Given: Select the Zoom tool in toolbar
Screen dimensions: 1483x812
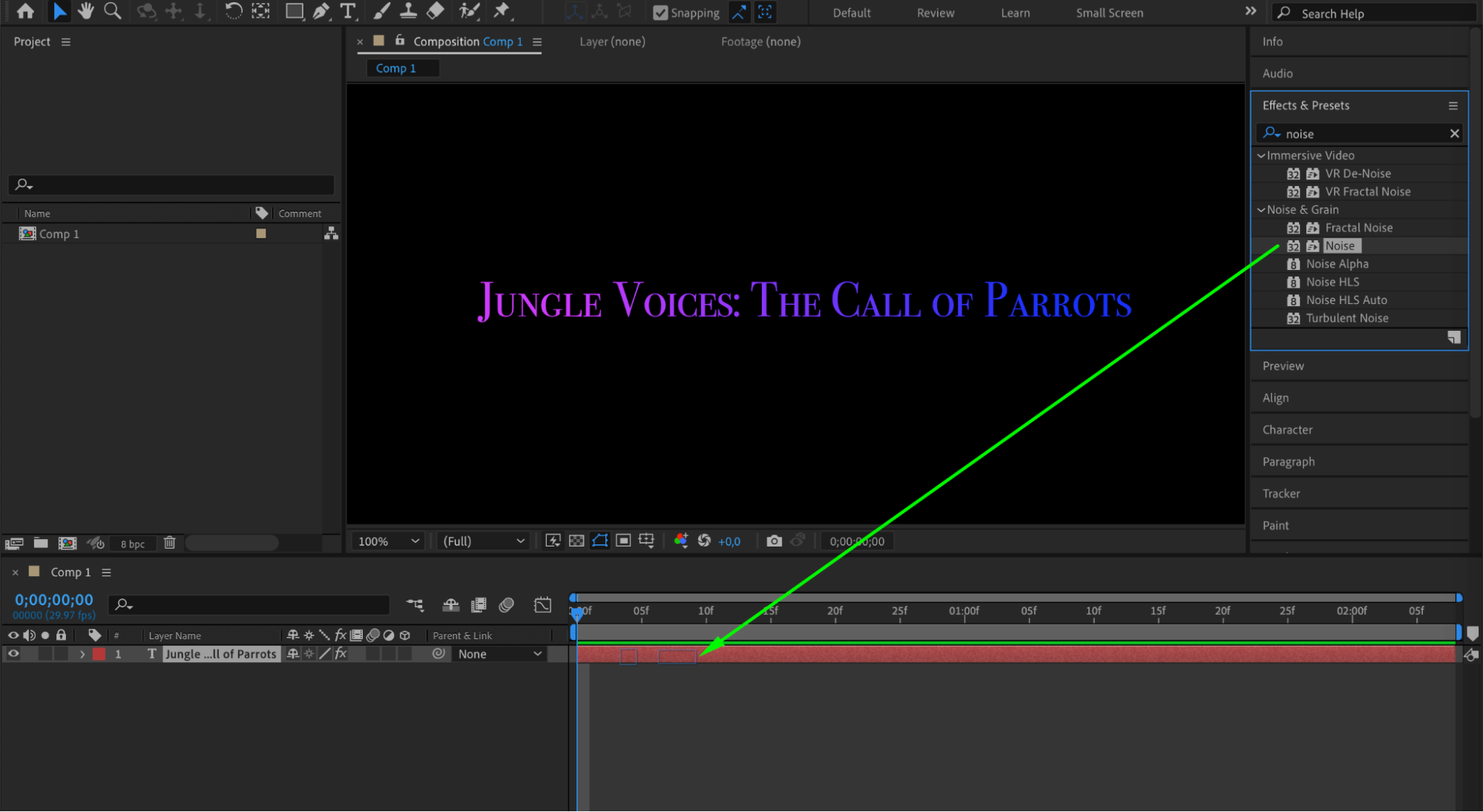Looking at the screenshot, I should (112, 11).
